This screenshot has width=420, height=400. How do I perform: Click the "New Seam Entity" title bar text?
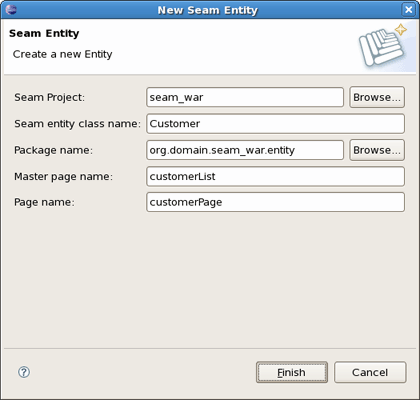click(208, 10)
